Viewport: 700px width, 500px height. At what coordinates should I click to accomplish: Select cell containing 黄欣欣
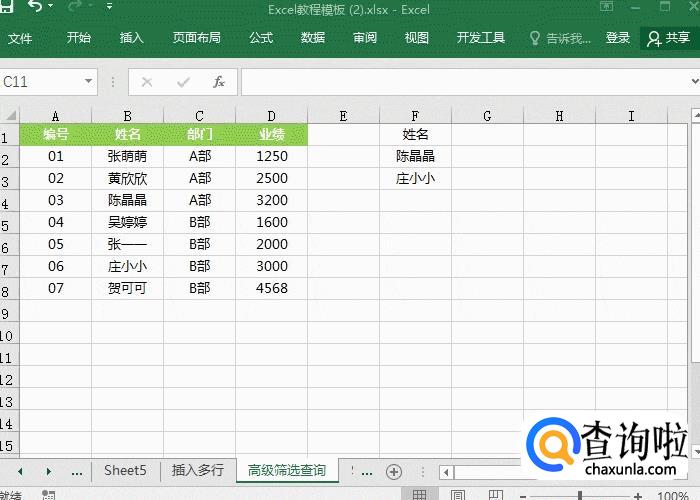[x=127, y=178]
